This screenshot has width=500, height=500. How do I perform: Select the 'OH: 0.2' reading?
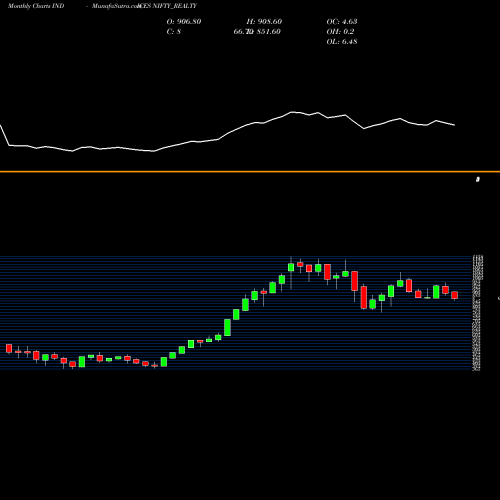pyautogui.click(x=340, y=31)
